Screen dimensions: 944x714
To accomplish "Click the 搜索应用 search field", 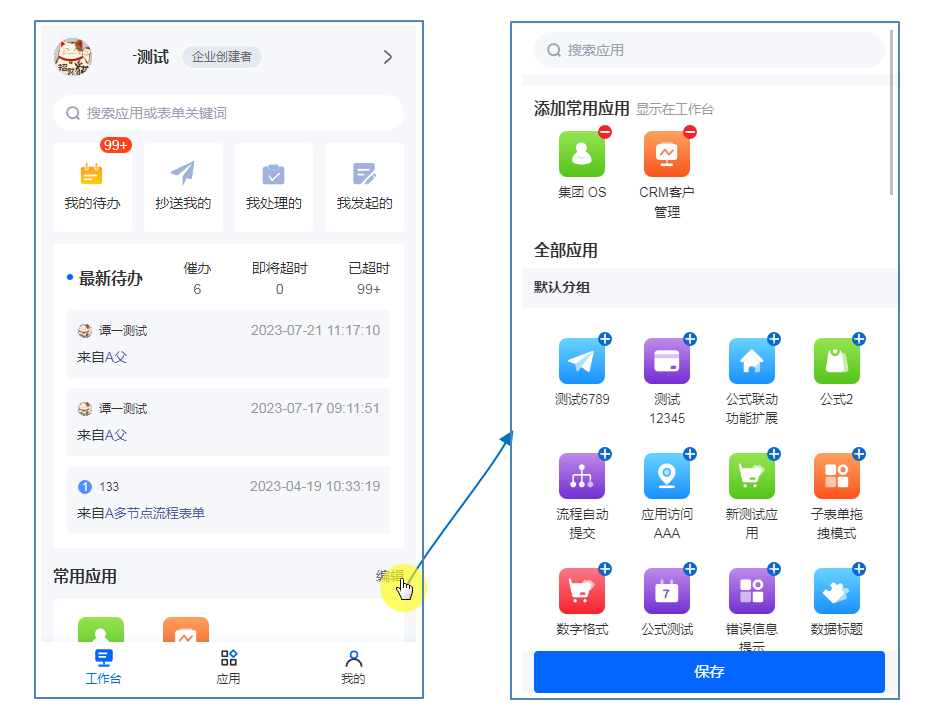I will click(708, 50).
